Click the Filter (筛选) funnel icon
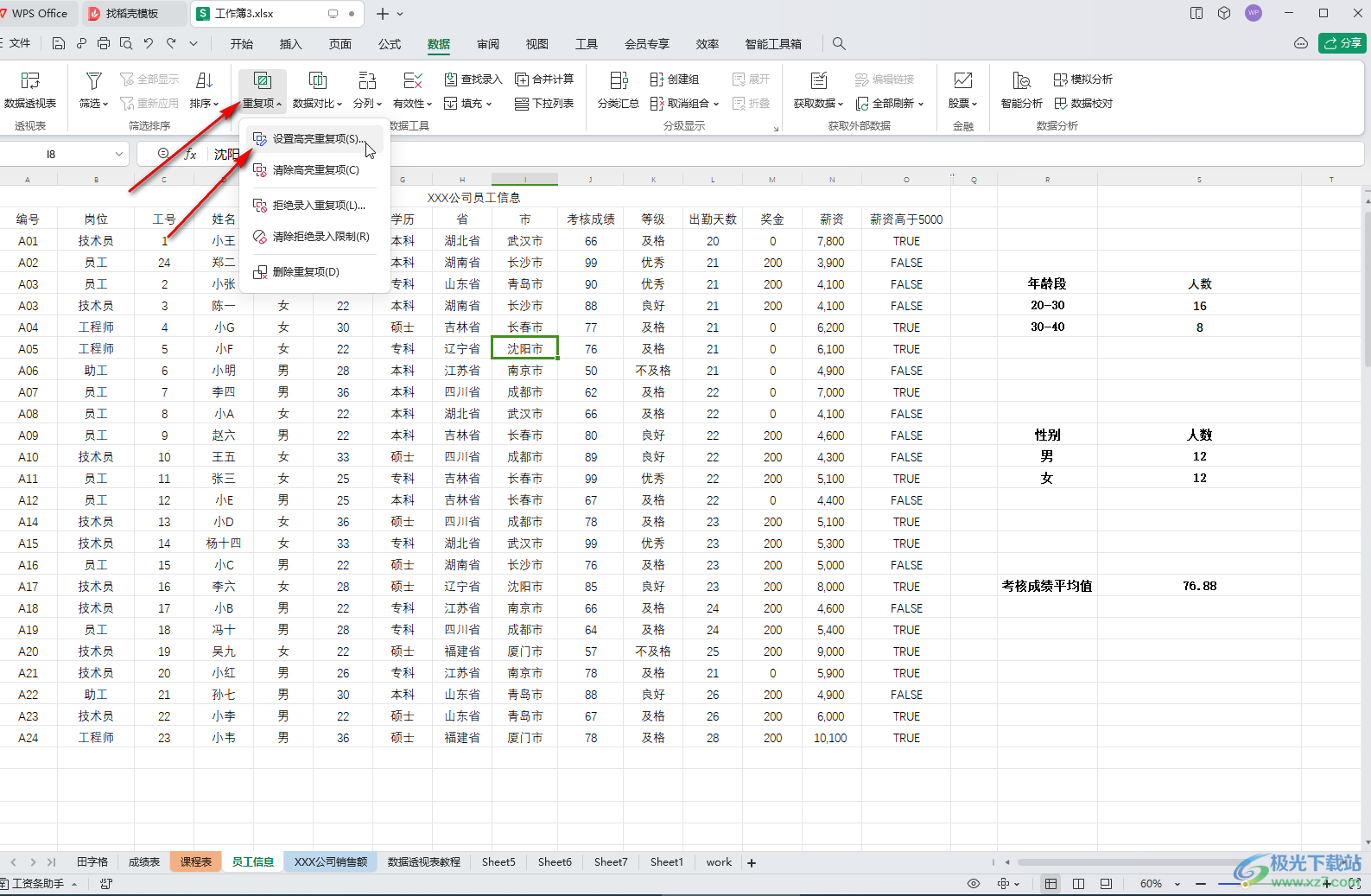This screenshot has height=896, width=1371. click(94, 80)
